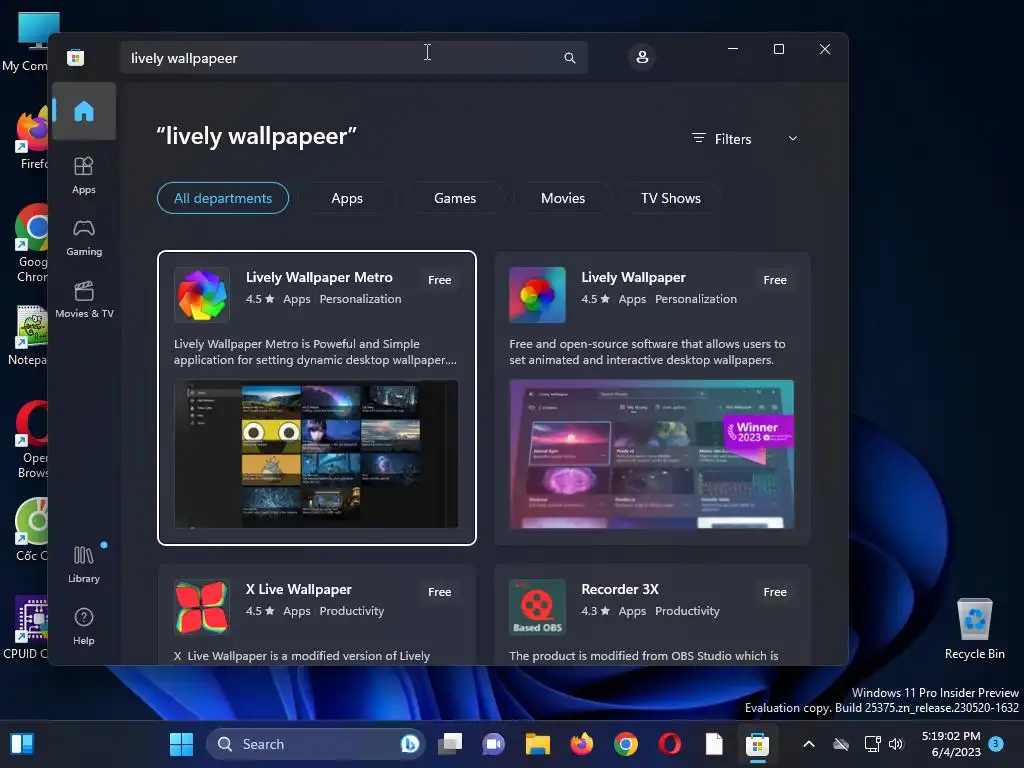Select the TV Shows department filter
The height and width of the screenshot is (768, 1024).
coord(671,198)
